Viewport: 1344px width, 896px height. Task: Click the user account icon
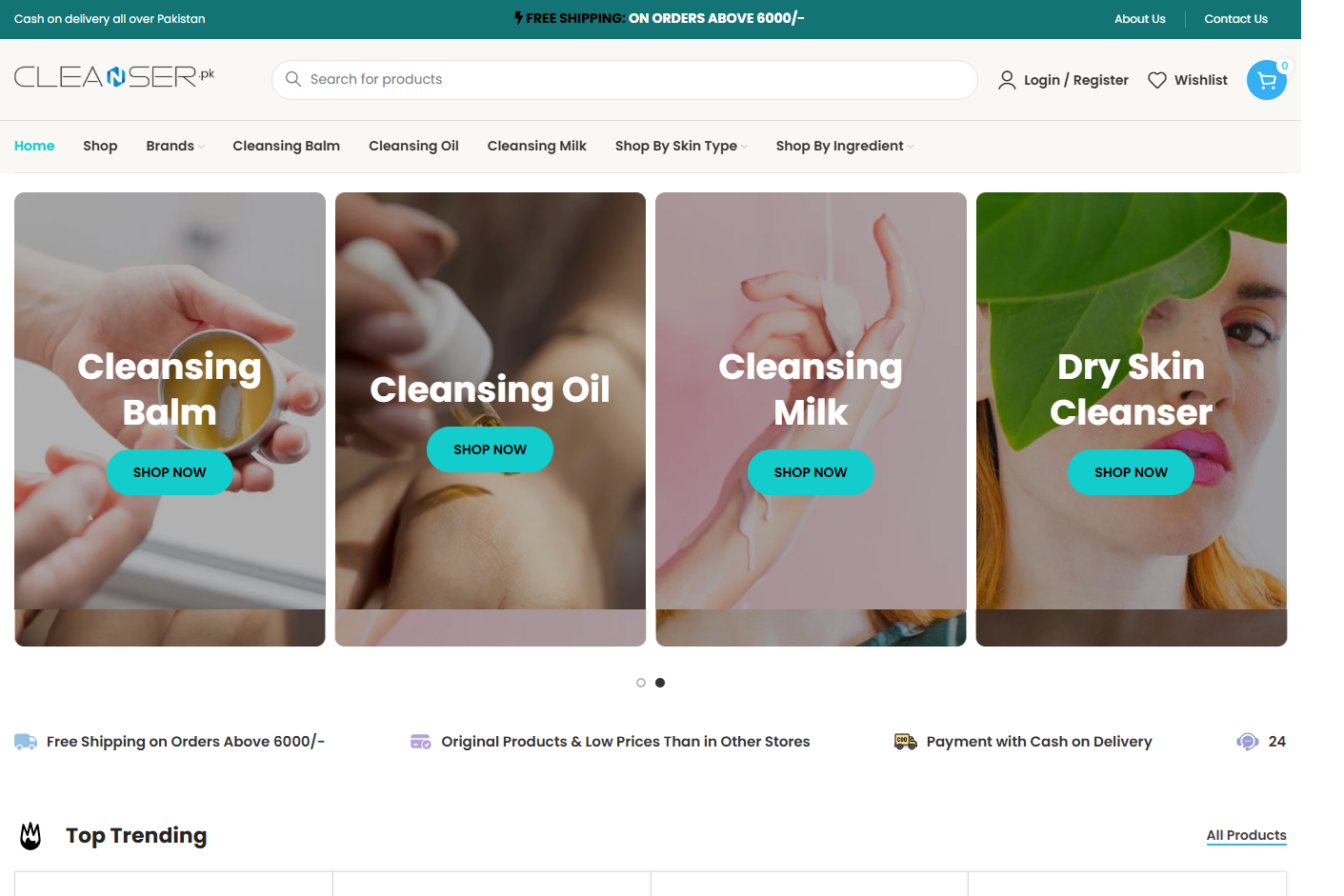[1007, 80]
